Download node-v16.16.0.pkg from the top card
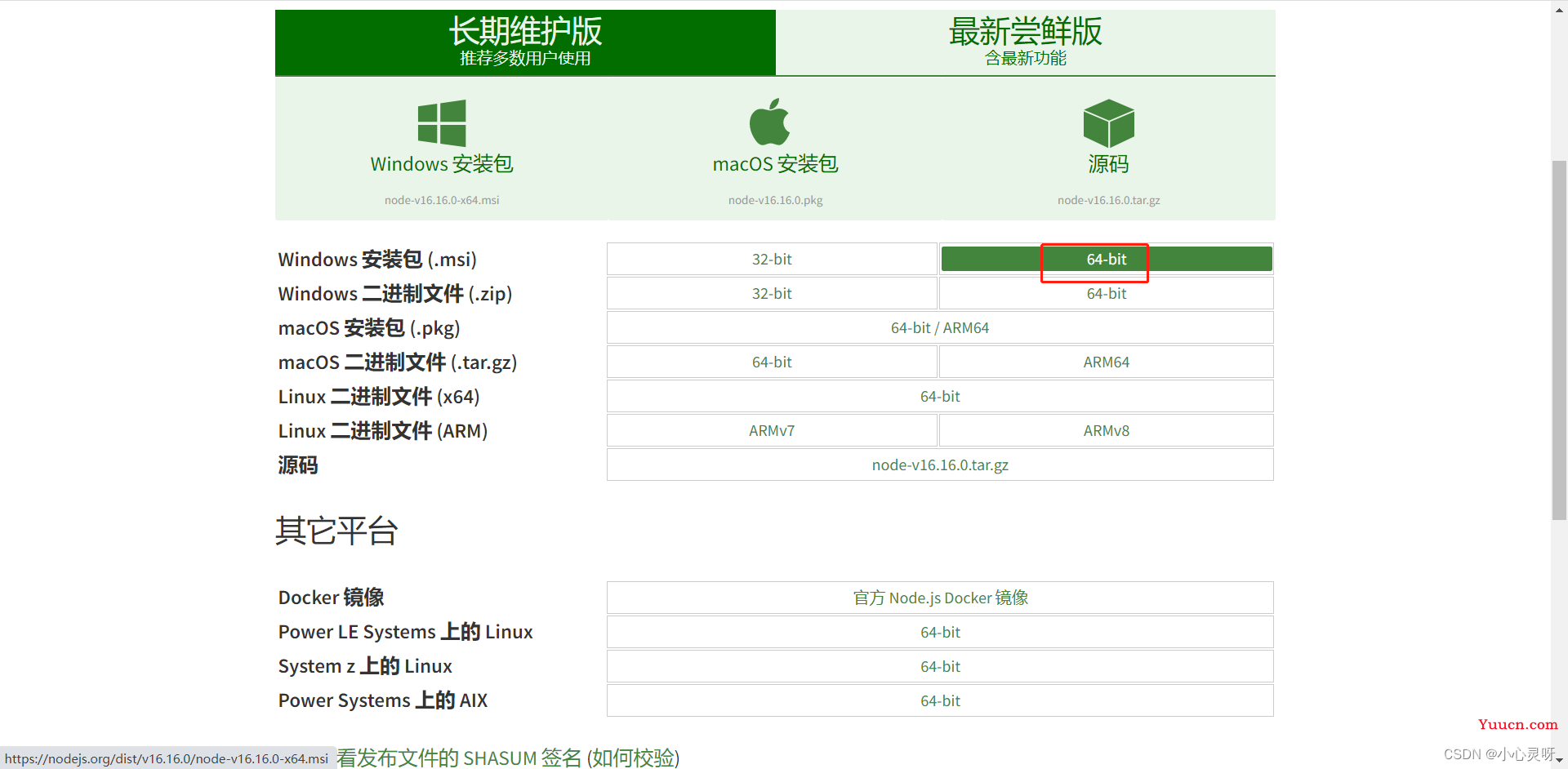Image resolution: width=1568 pixels, height=769 pixels. (x=775, y=200)
